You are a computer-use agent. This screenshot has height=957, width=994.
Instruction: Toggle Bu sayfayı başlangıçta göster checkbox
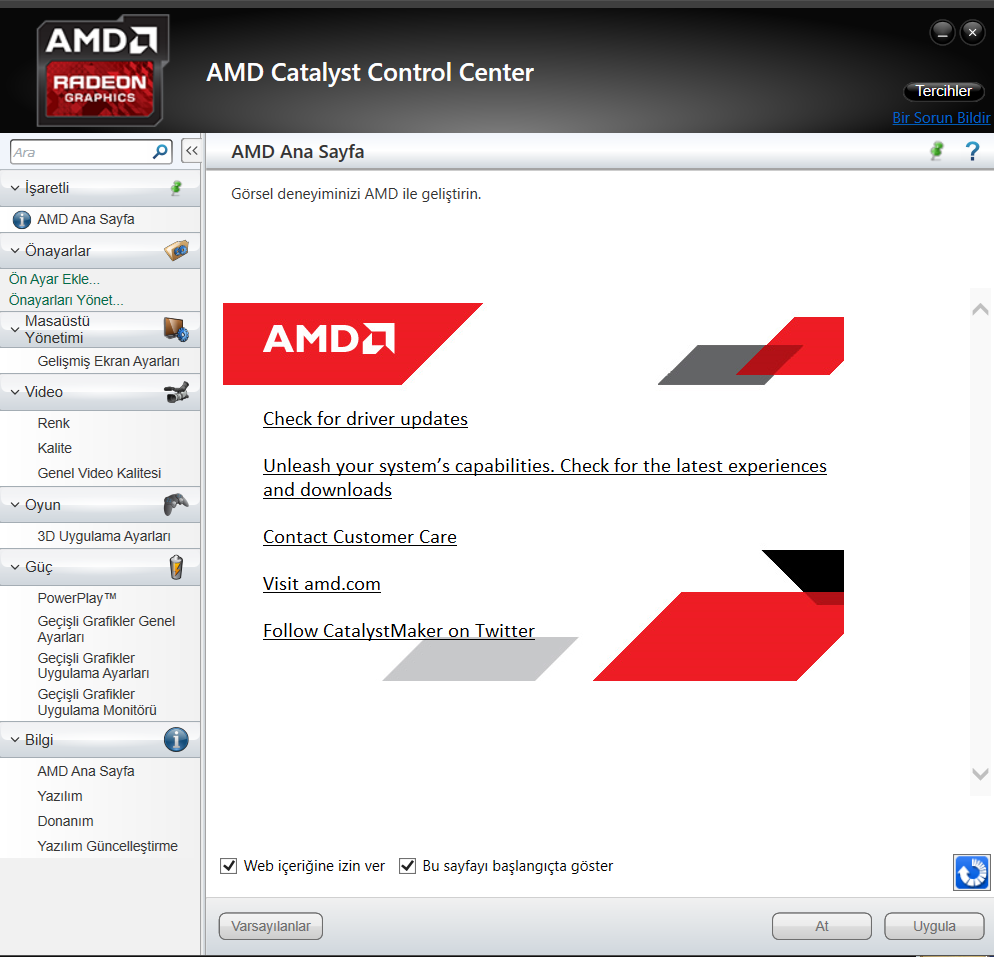pos(407,866)
